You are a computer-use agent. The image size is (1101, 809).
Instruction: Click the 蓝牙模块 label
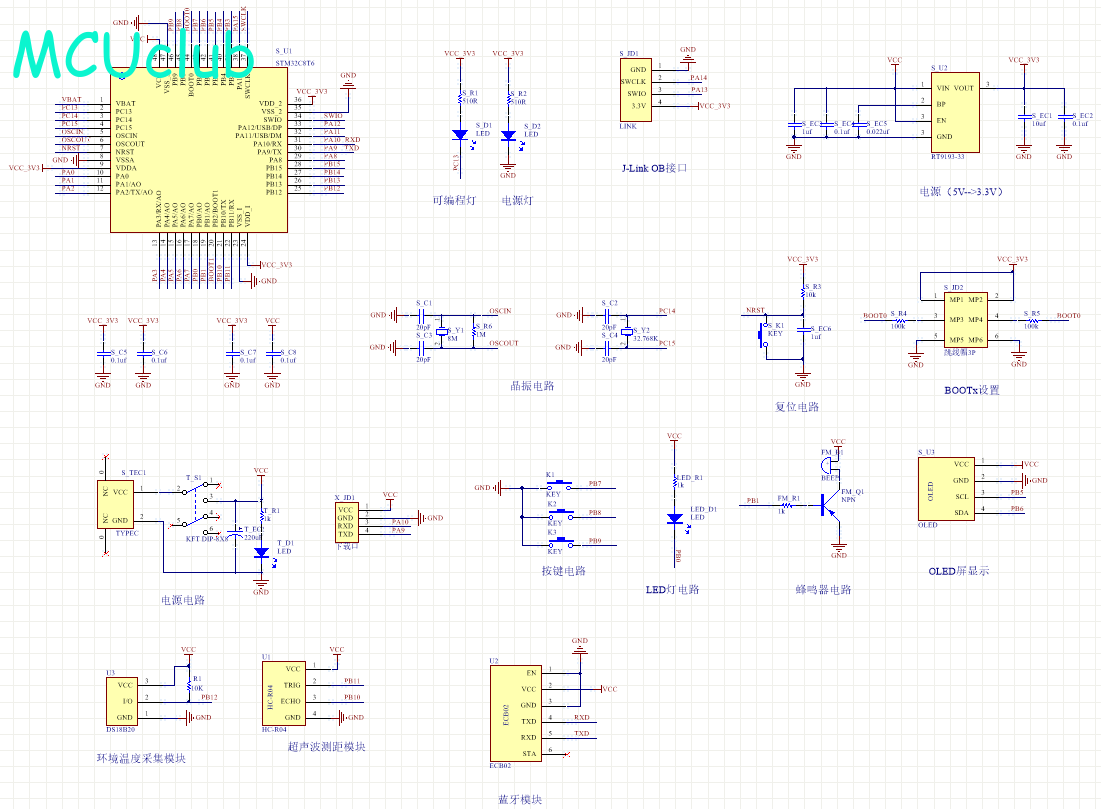pyautogui.click(x=520, y=799)
